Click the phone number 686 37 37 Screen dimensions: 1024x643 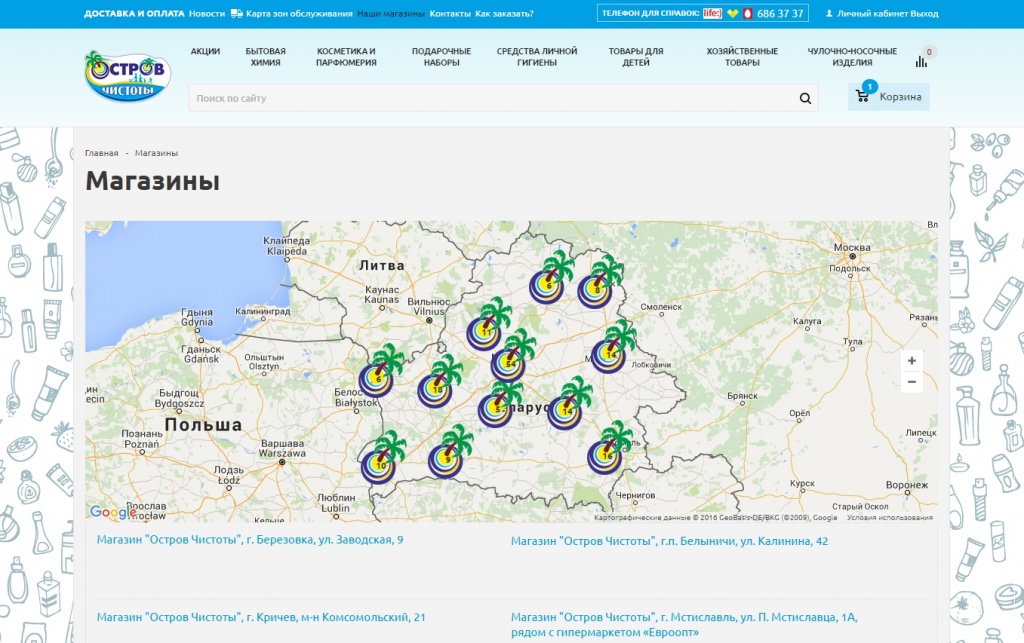[x=780, y=13]
